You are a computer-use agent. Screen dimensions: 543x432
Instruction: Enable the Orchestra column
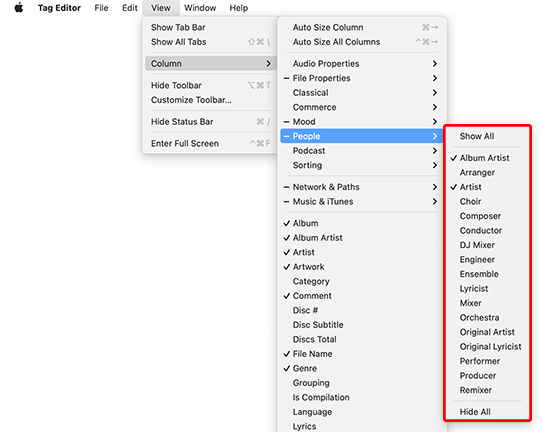(x=488, y=317)
